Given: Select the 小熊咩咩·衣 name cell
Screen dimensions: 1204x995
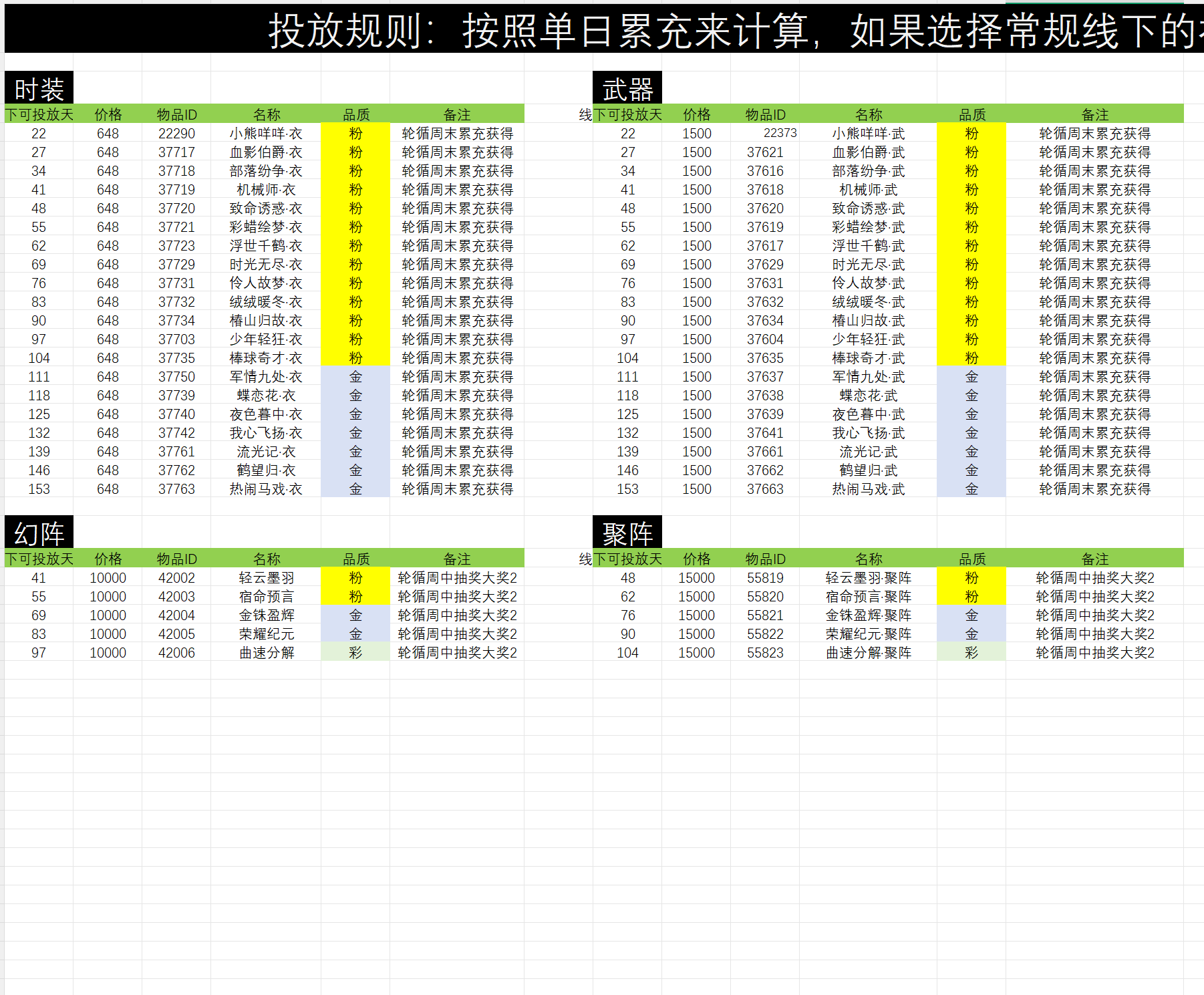Looking at the screenshot, I should click(x=266, y=134).
